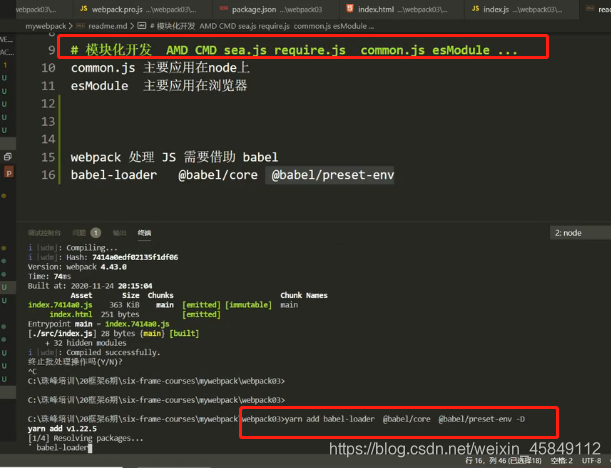The width and height of the screenshot is (611, 468).
Task: Click '[1/4] Resolving packages...' terminal line
Action: [86, 438]
